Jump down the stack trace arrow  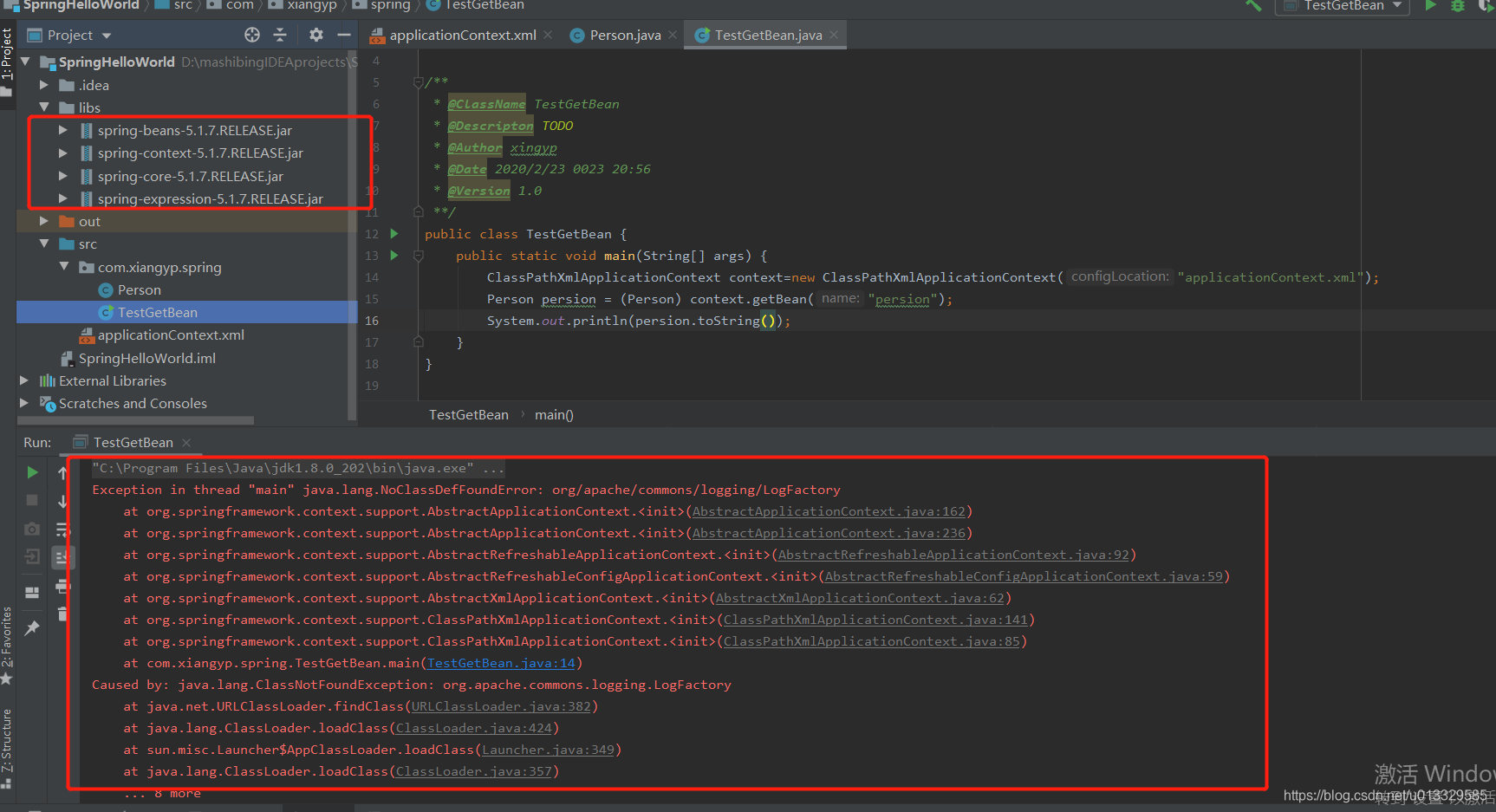pyautogui.click(x=62, y=501)
